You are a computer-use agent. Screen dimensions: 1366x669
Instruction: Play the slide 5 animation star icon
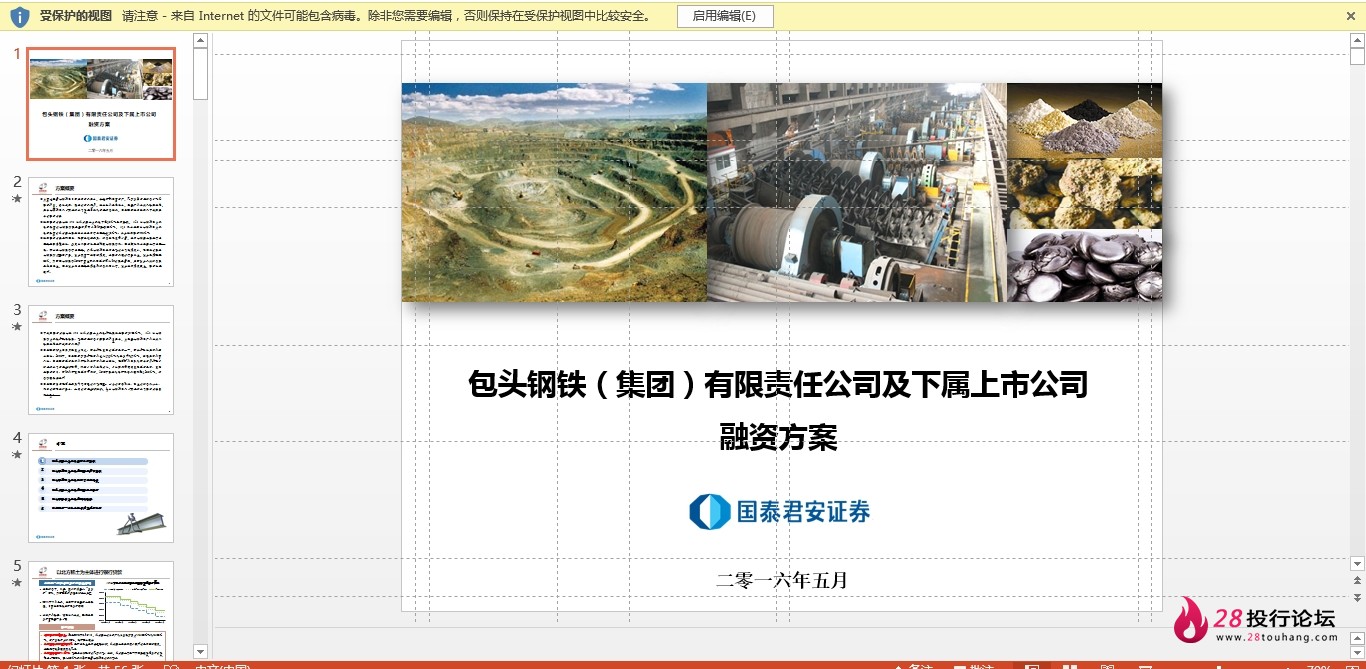(x=16, y=582)
